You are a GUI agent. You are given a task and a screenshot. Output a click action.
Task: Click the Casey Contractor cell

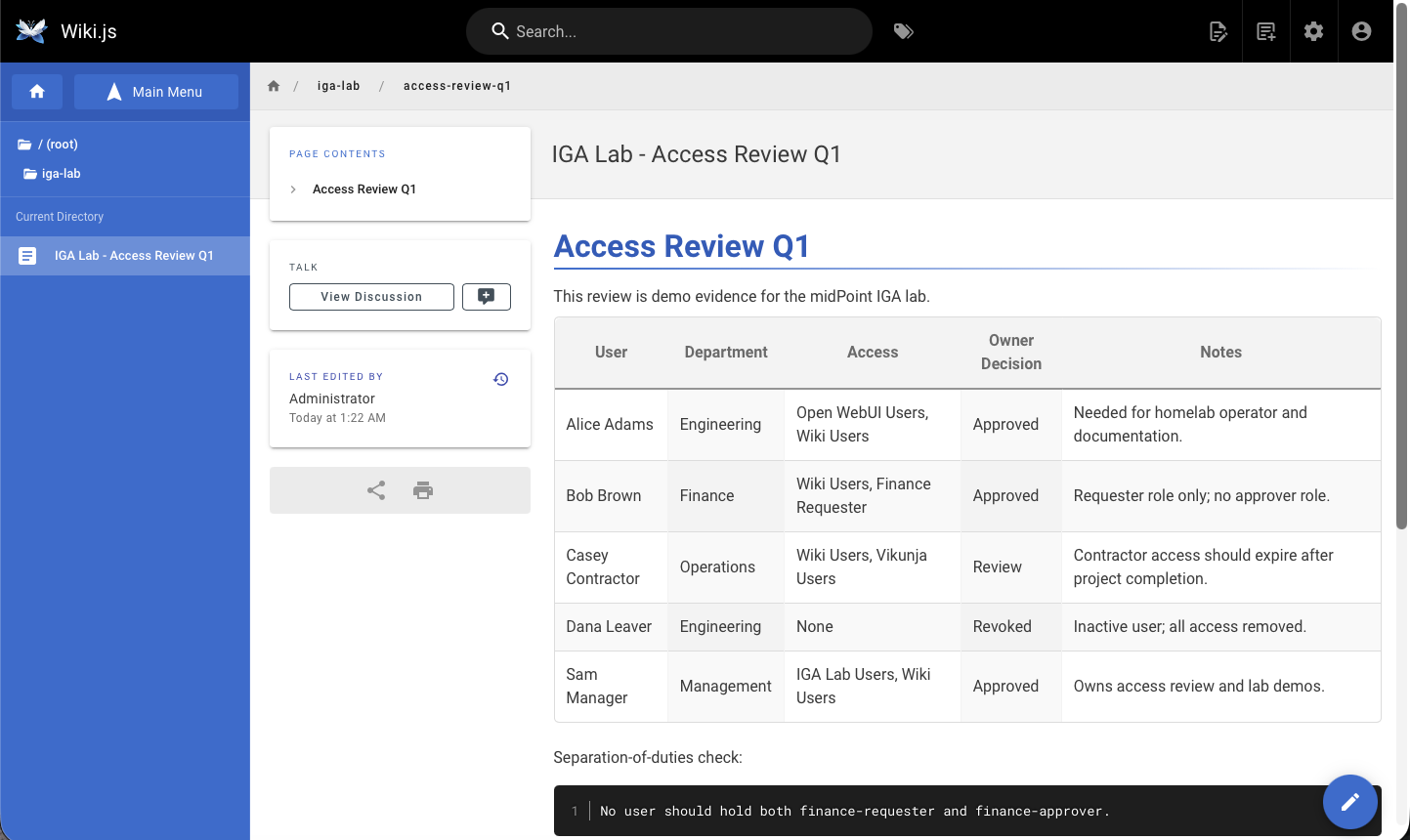click(x=611, y=567)
